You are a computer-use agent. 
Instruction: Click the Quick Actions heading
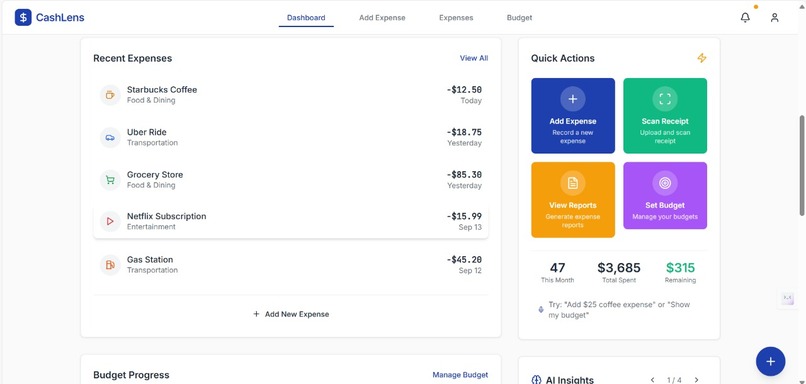(x=563, y=58)
